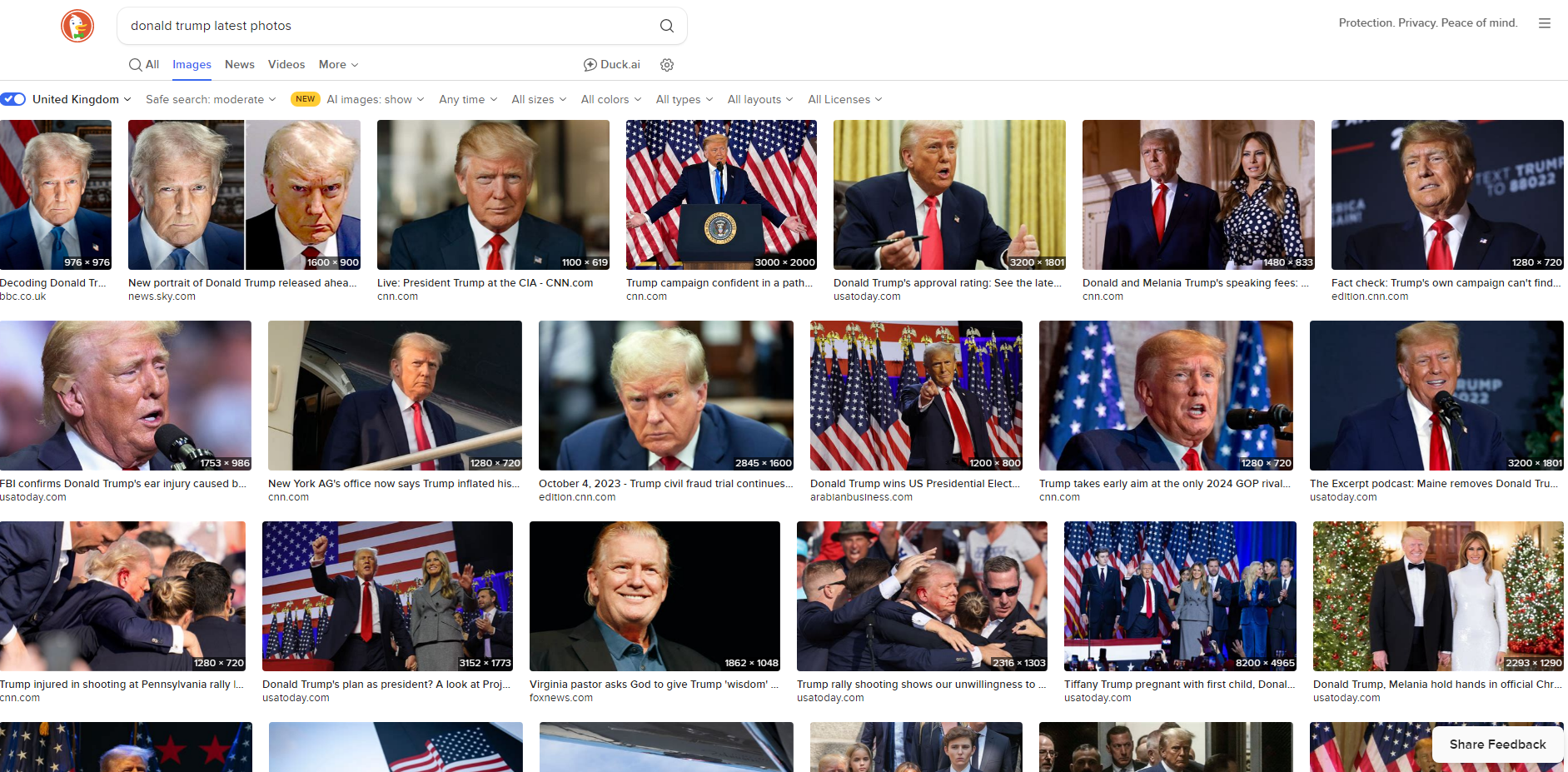
Task: Open the 'Live: President Trump at the CIA' link
Action: click(x=485, y=283)
